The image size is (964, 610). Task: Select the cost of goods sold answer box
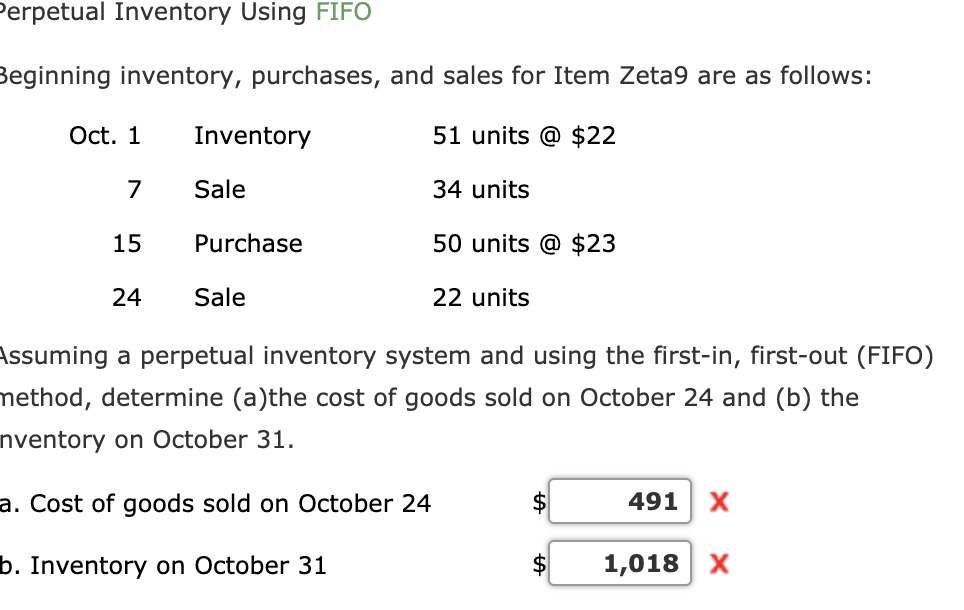click(x=619, y=502)
